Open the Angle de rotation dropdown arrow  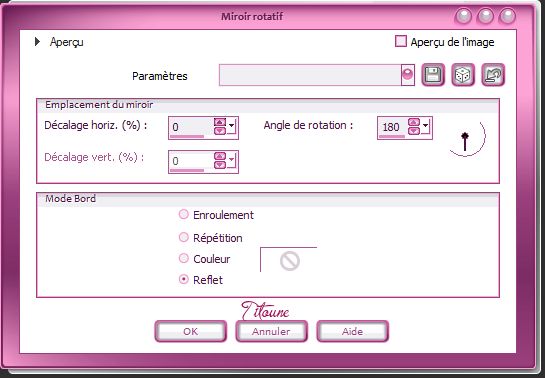coord(426,125)
